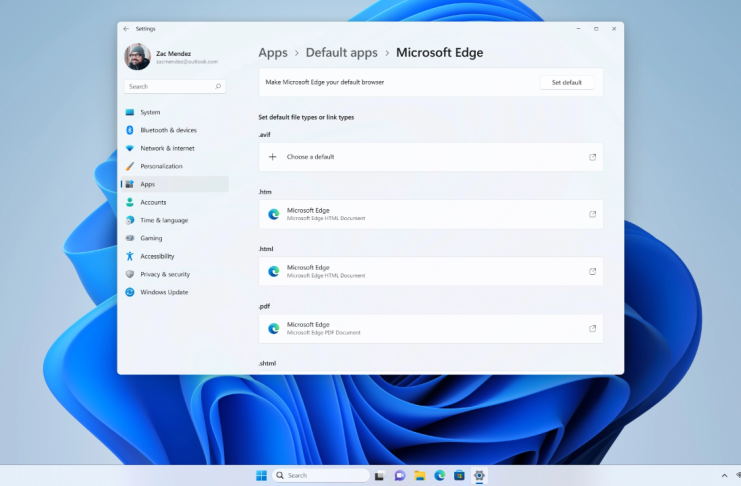This screenshot has height=486, width=741.
Task: Click the '.shtml' file type label
Action: point(267,363)
